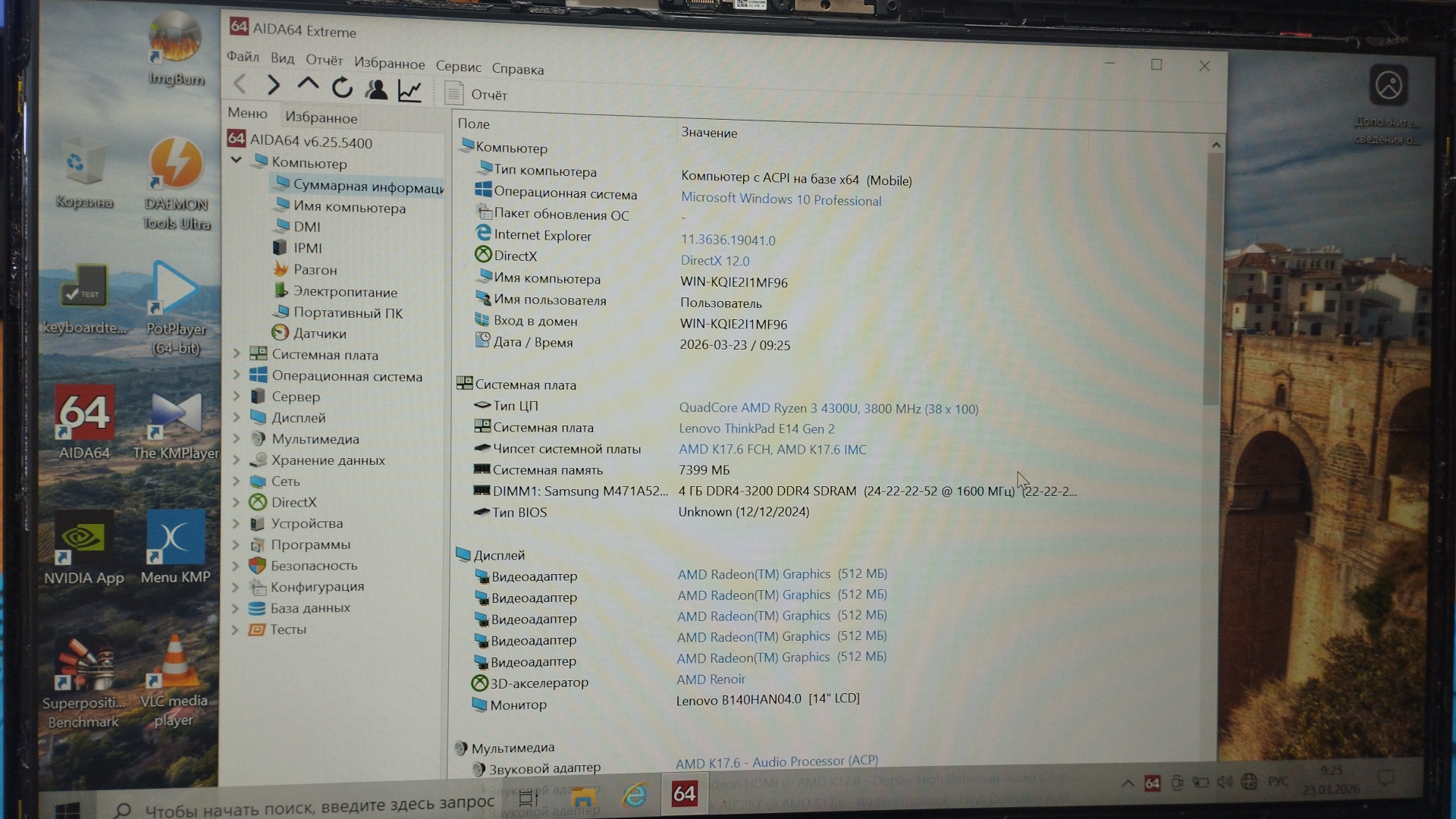The image size is (1456, 819).
Task: Open AIDA64 icon in the taskbar
Action: 684,793
